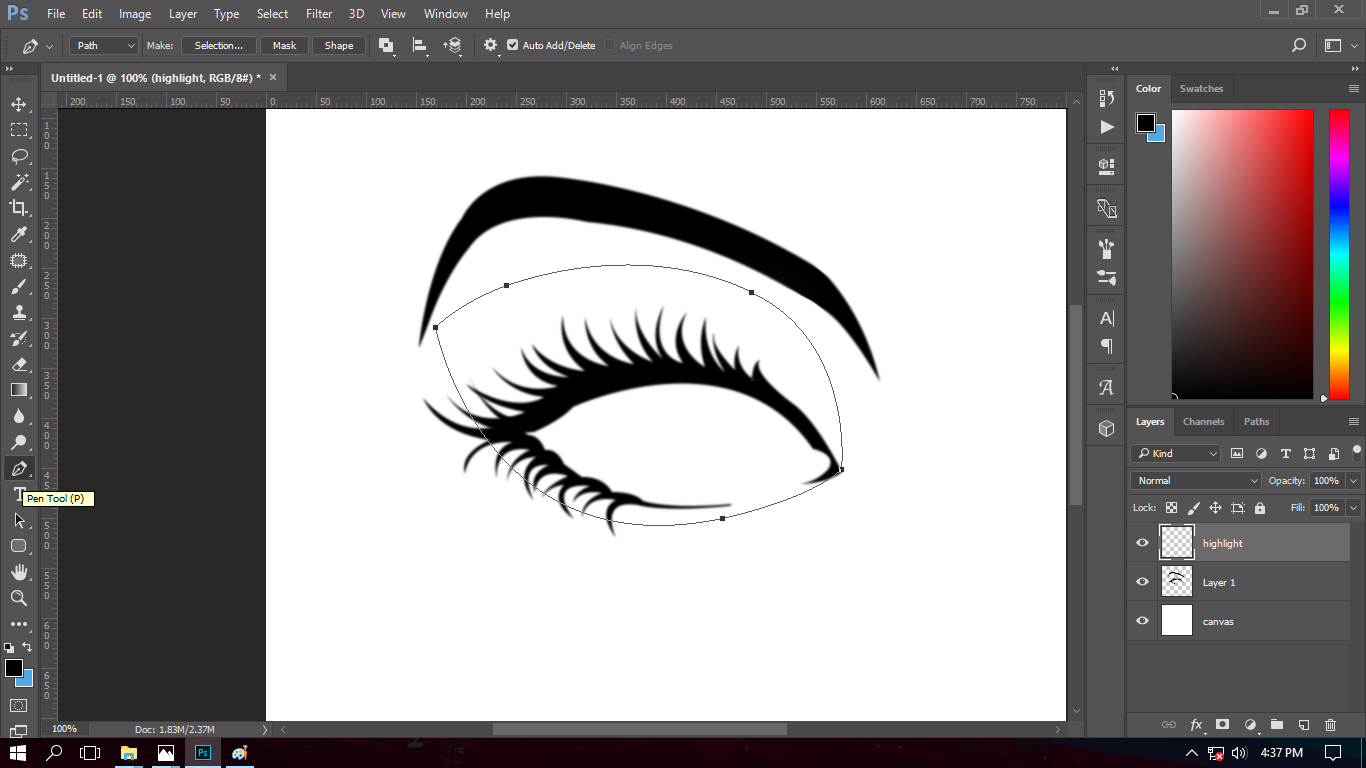Select the History Brush tool
The image size is (1366, 768).
tap(18, 338)
